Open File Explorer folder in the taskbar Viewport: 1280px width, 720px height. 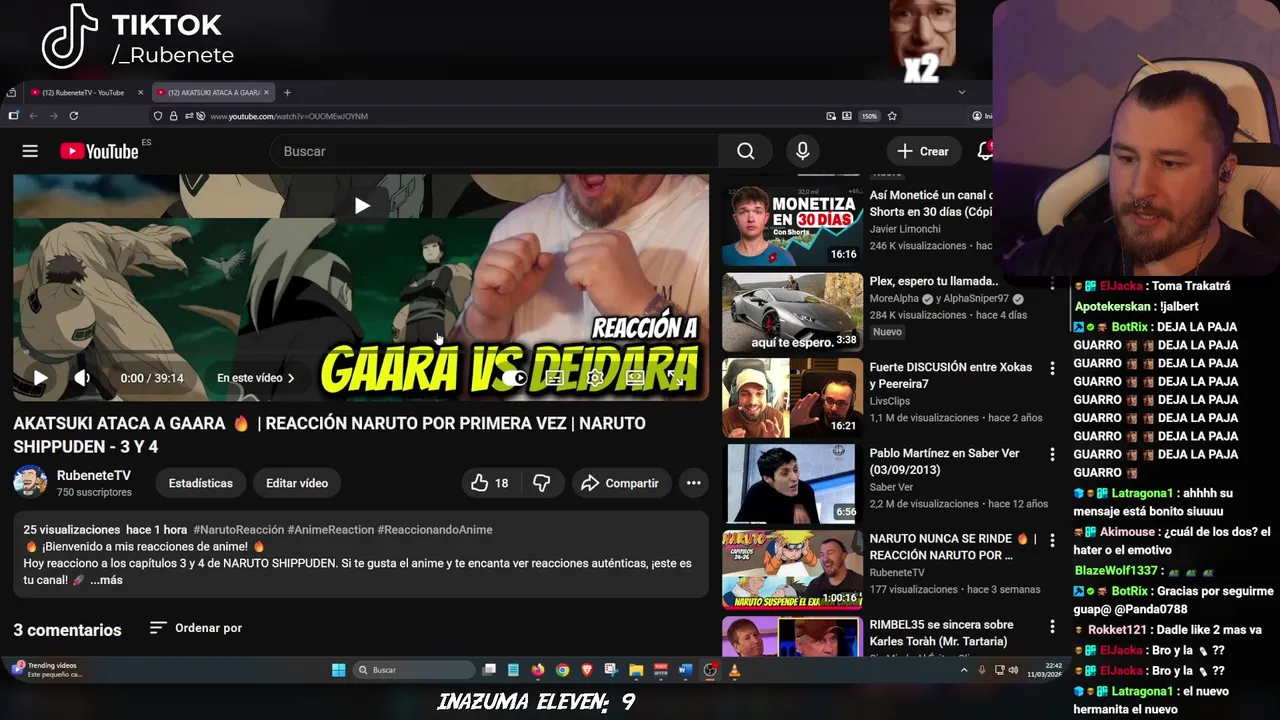pyautogui.click(x=636, y=670)
